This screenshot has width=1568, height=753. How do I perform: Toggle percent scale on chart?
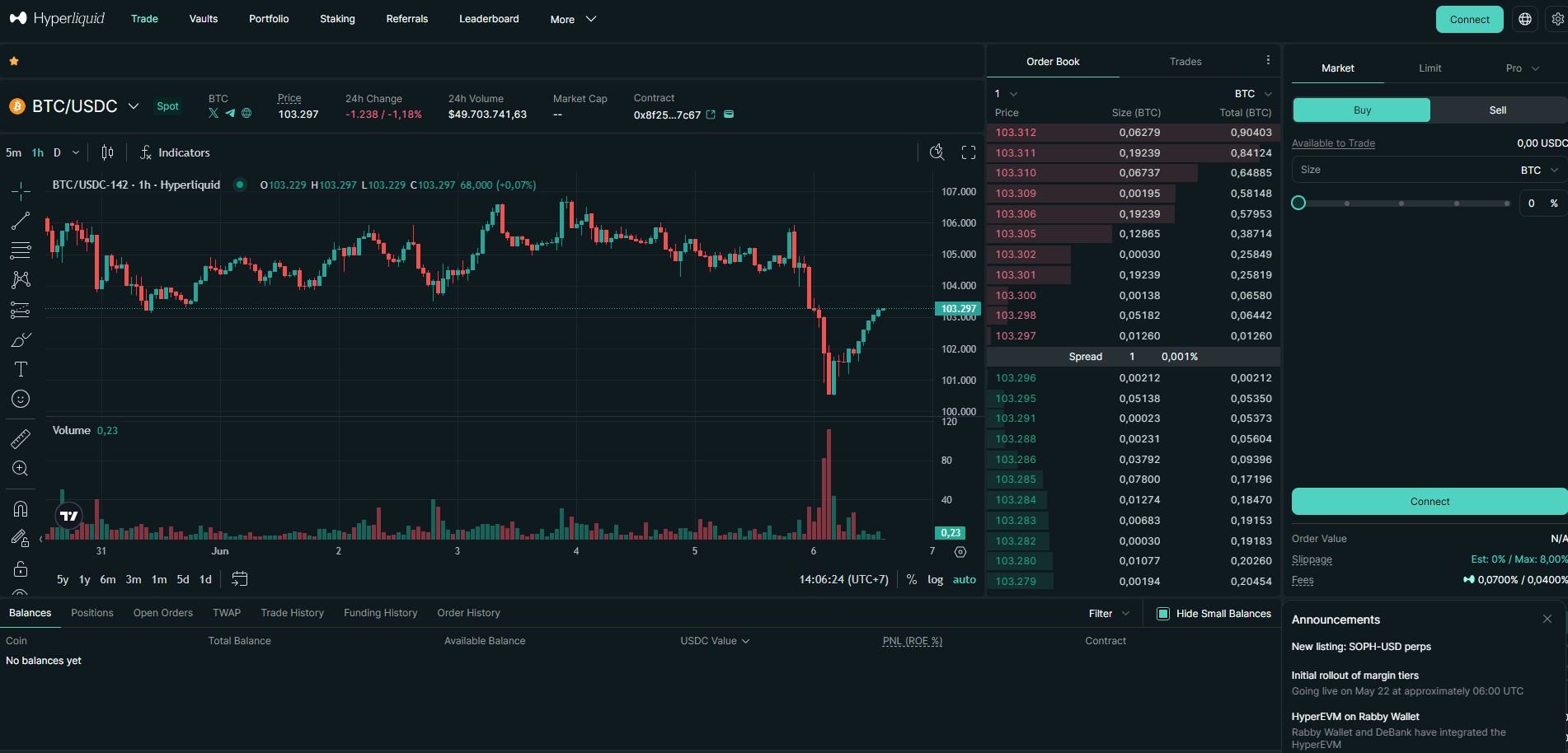click(911, 579)
